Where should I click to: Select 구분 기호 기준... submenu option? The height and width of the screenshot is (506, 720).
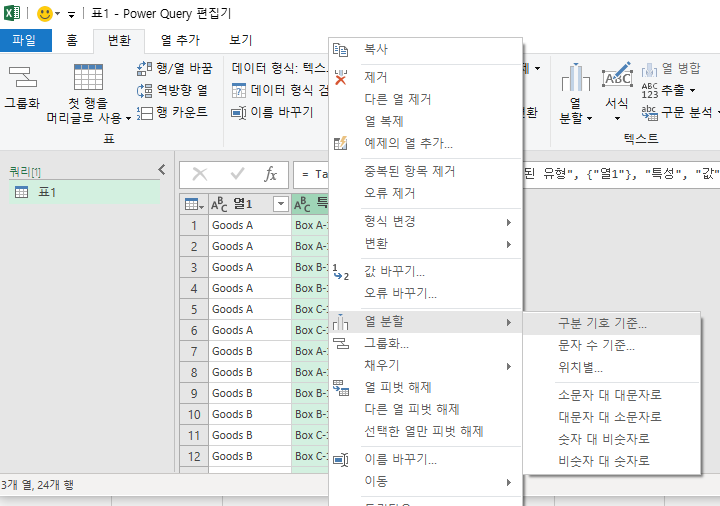pos(612,324)
